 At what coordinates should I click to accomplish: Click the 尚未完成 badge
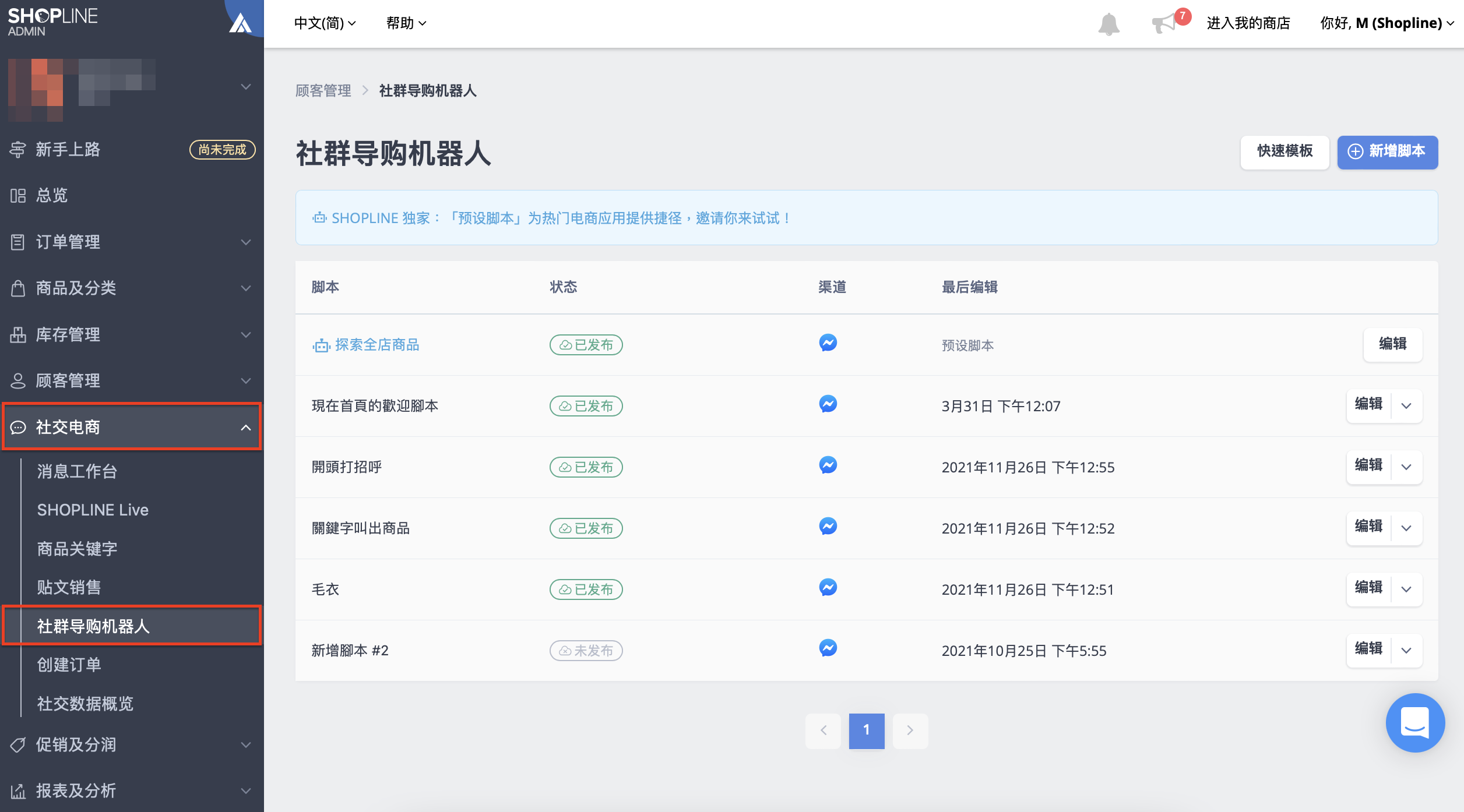(x=222, y=150)
